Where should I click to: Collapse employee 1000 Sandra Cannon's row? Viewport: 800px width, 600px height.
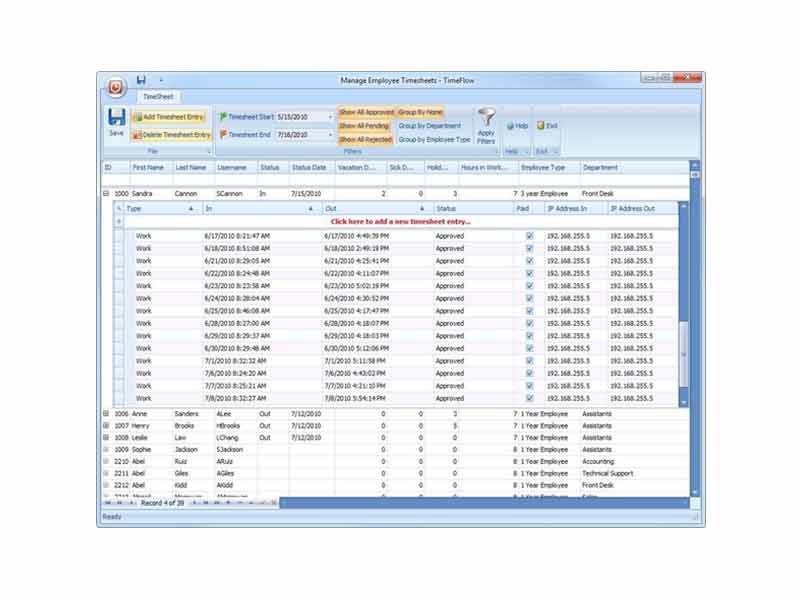coord(106,193)
